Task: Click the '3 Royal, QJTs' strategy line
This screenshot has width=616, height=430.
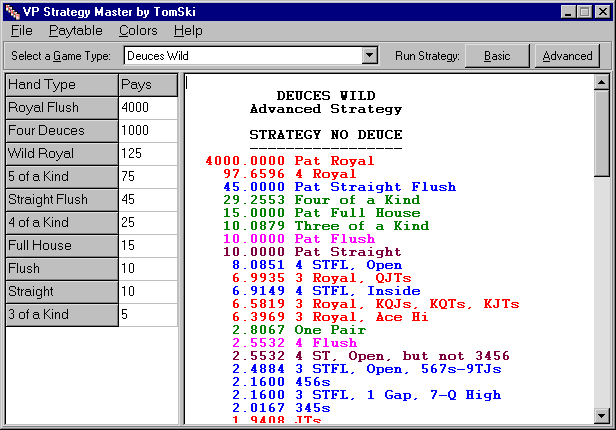Action: click(x=322, y=278)
